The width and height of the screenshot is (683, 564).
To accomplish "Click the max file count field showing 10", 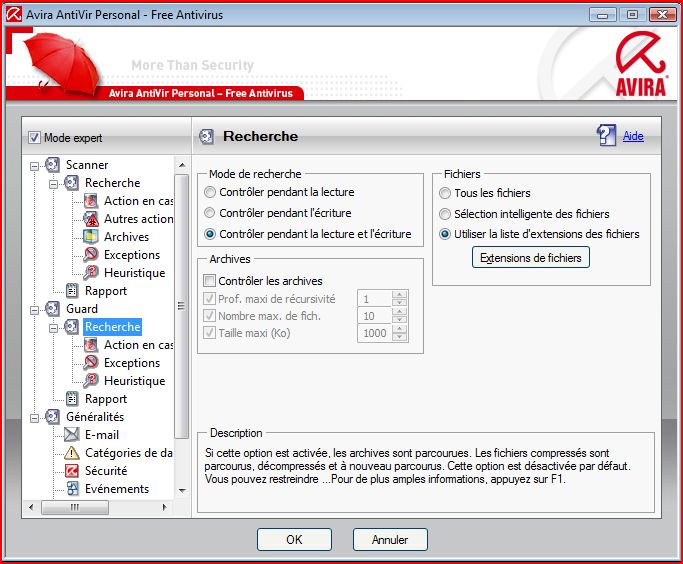I will coord(375,316).
